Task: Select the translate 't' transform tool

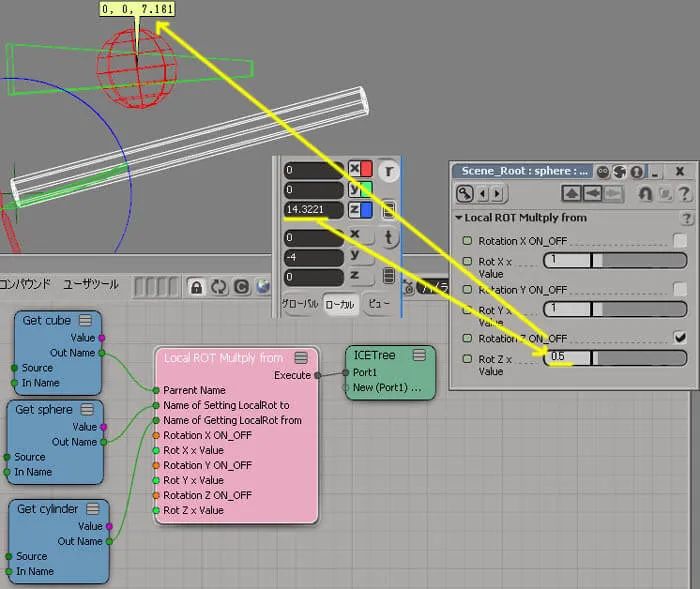Action: click(x=388, y=237)
